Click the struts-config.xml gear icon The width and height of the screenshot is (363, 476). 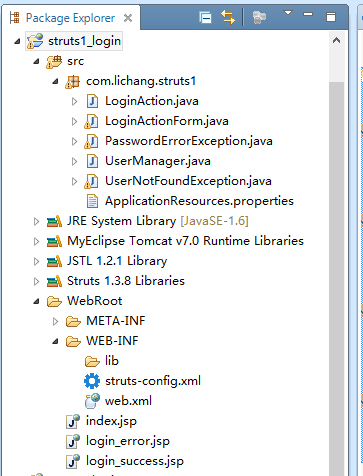click(x=92, y=381)
